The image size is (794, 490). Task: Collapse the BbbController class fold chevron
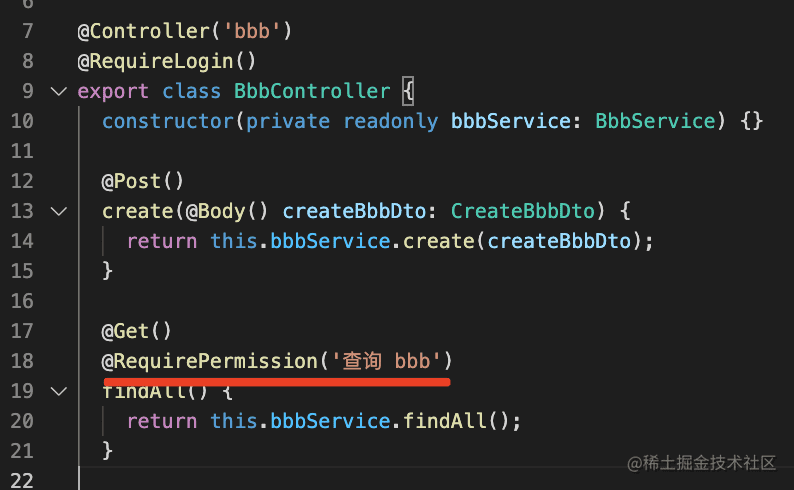58,91
